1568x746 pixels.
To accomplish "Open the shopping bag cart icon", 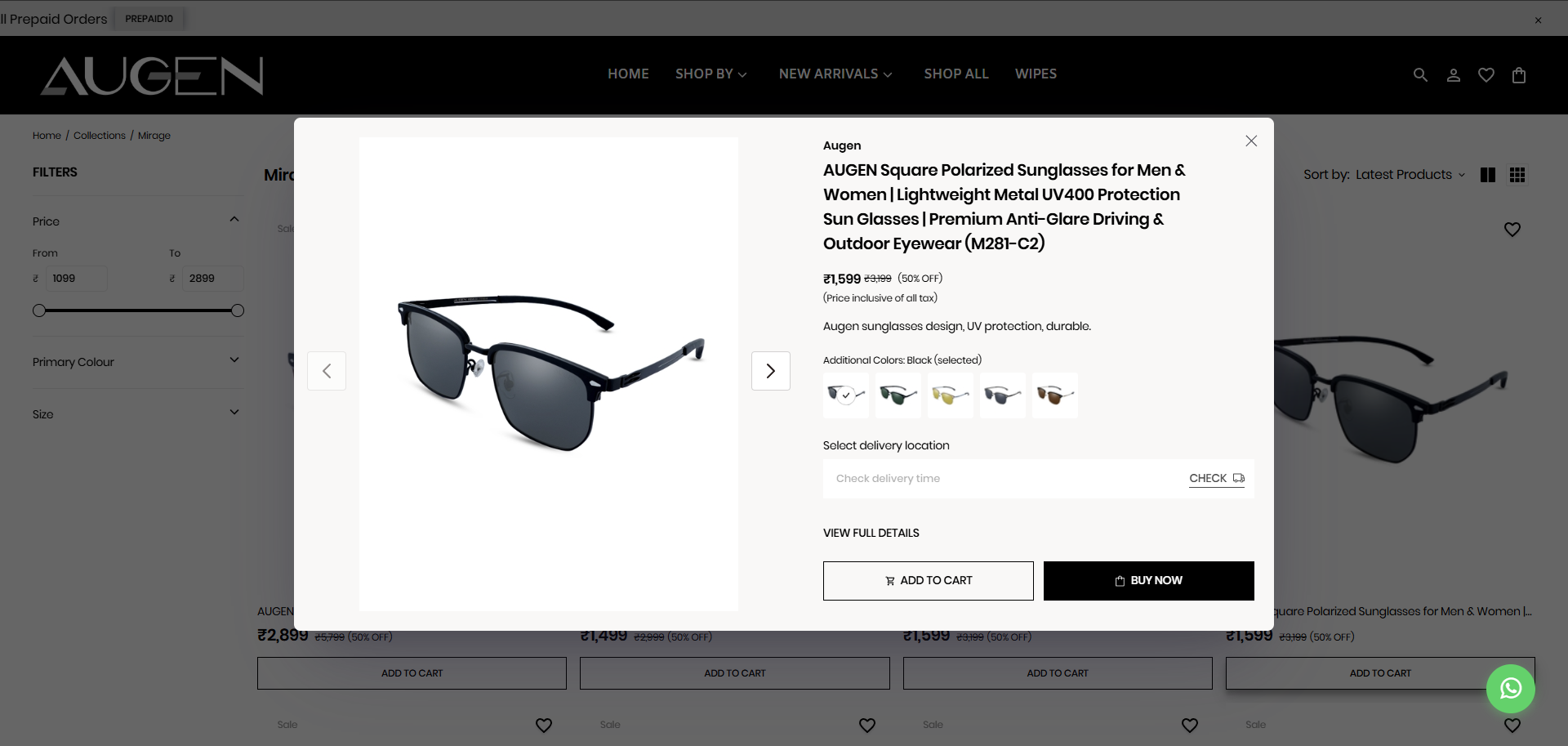I will coord(1519,75).
